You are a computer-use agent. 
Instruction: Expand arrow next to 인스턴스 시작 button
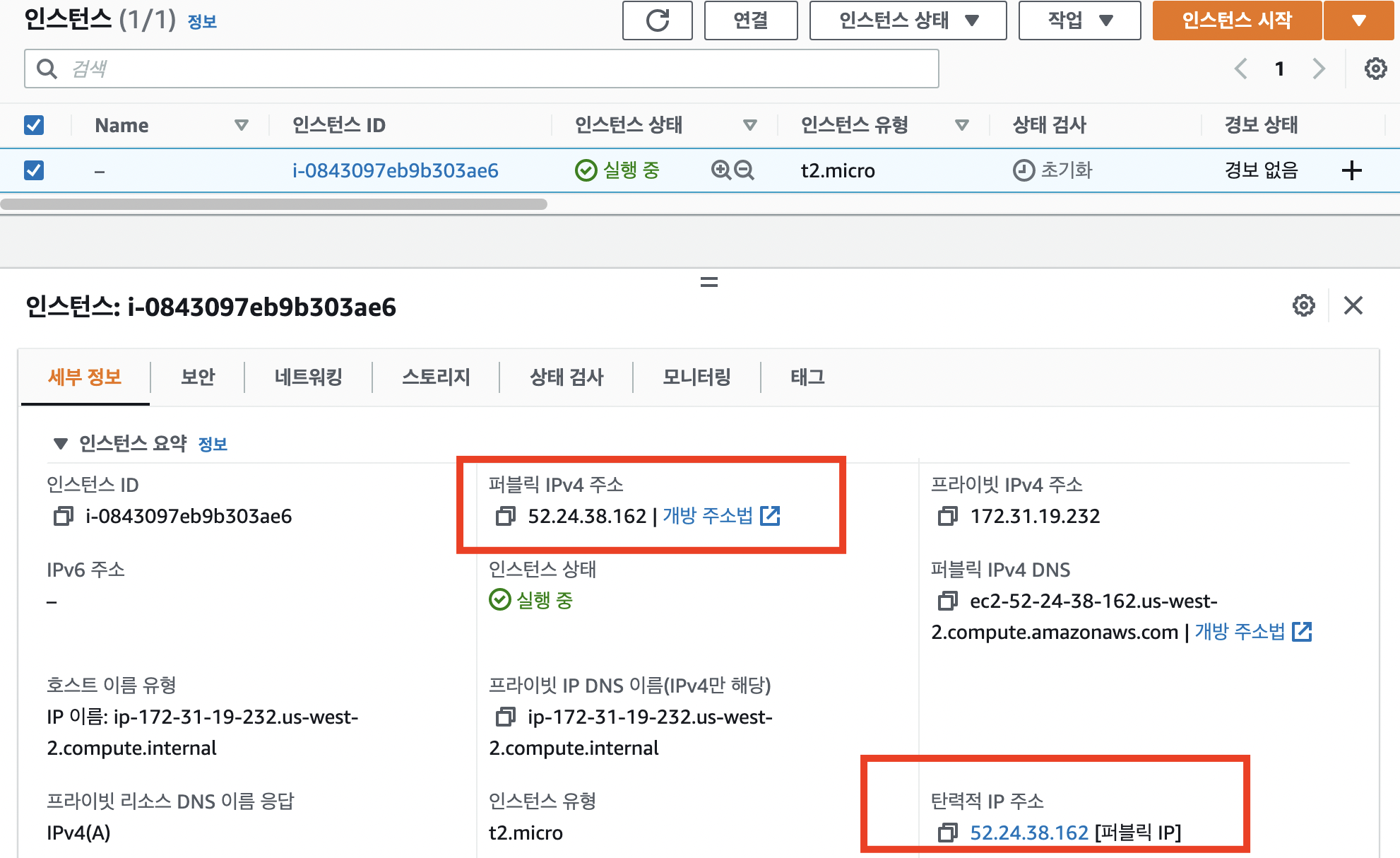pyautogui.click(x=1358, y=20)
